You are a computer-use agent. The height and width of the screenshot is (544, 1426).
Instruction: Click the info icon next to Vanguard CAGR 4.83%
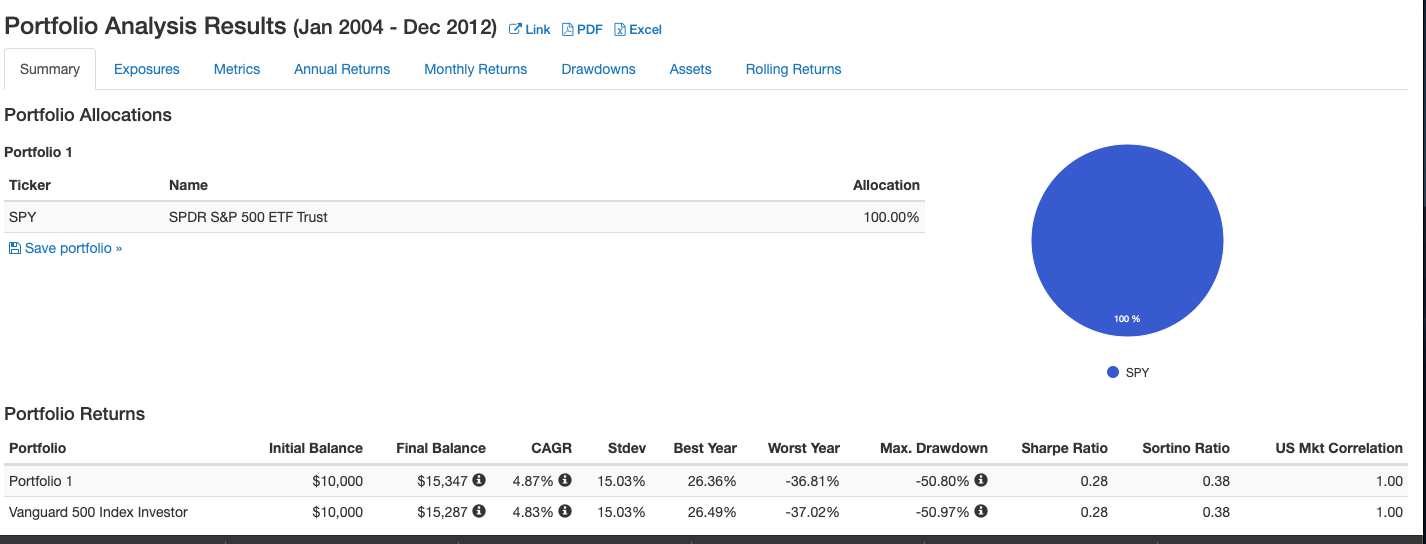pos(565,512)
